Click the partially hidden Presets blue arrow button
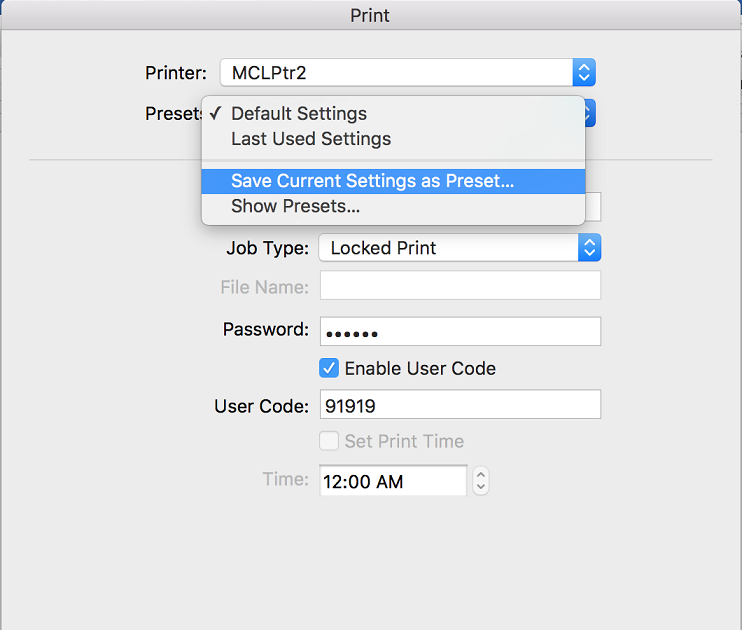This screenshot has height=630, width=742. point(590,113)
